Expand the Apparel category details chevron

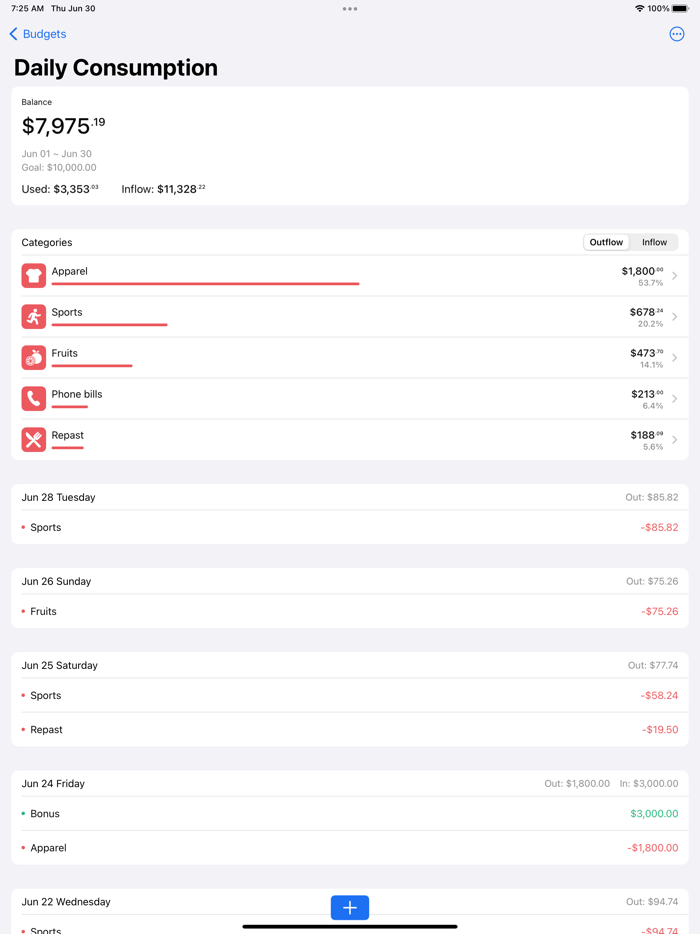click(674, 275)
